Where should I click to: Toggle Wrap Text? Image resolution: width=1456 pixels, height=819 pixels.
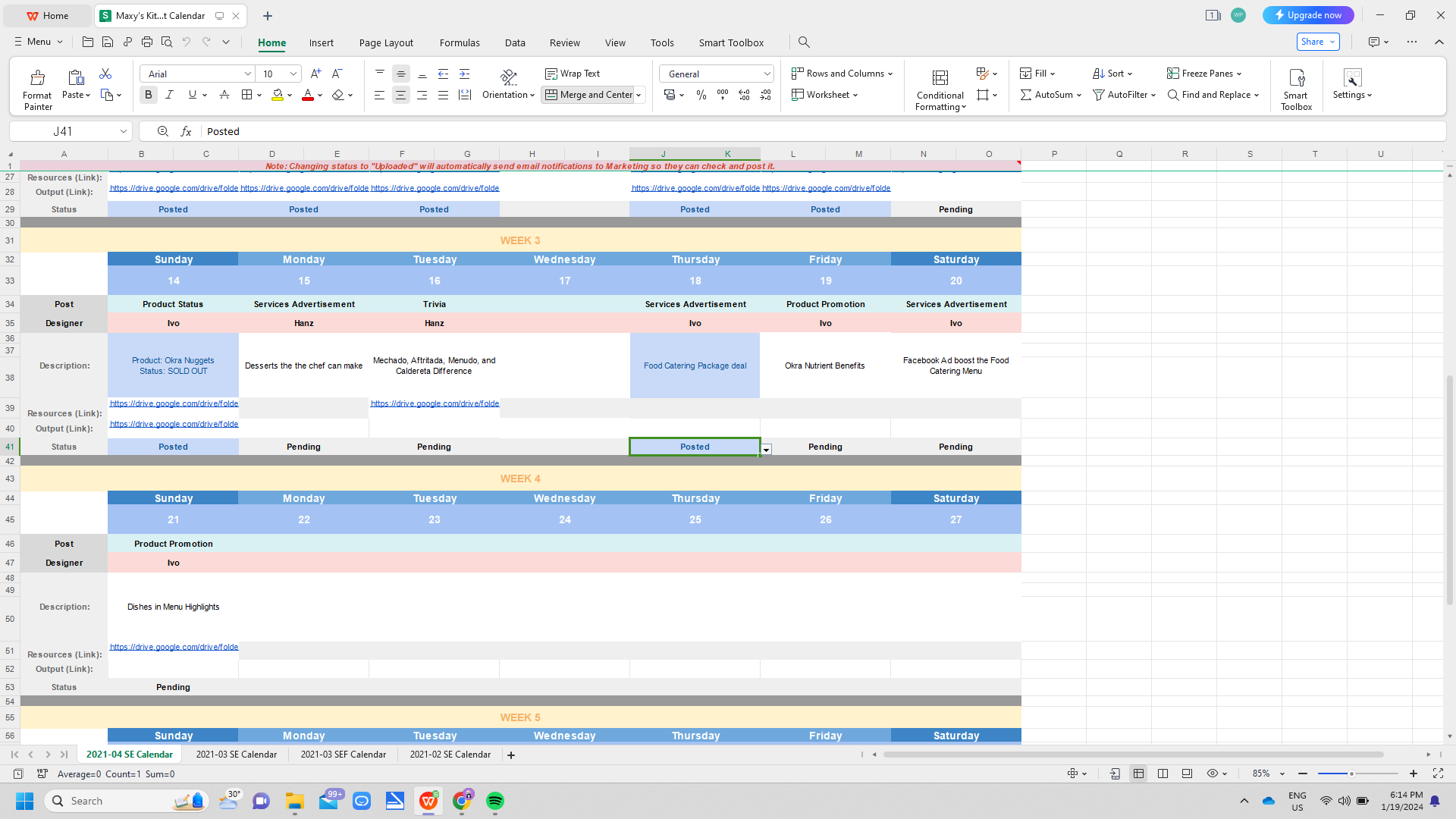pyautogui.click(x=573, y=74)
